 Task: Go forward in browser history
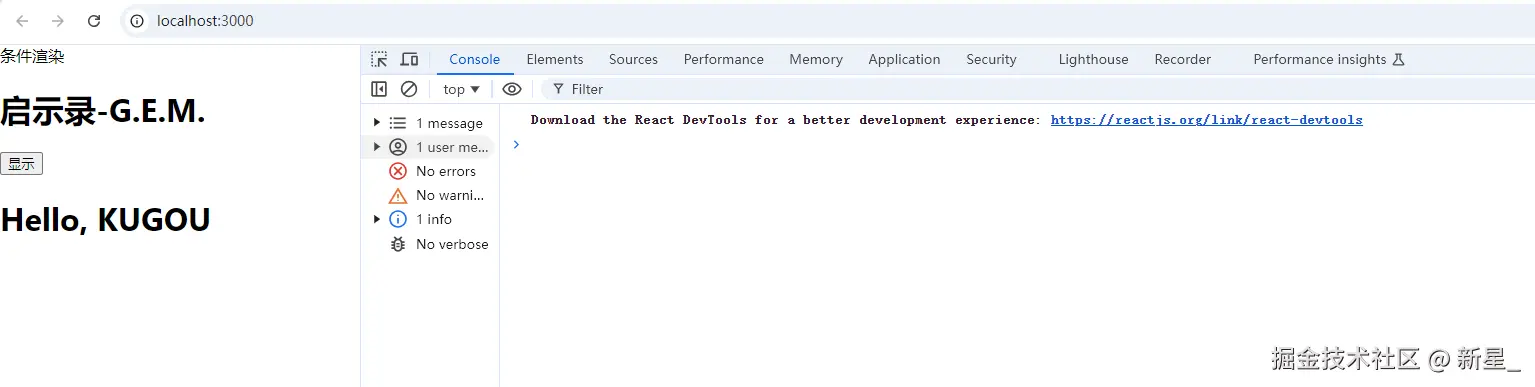coord(58,21)
